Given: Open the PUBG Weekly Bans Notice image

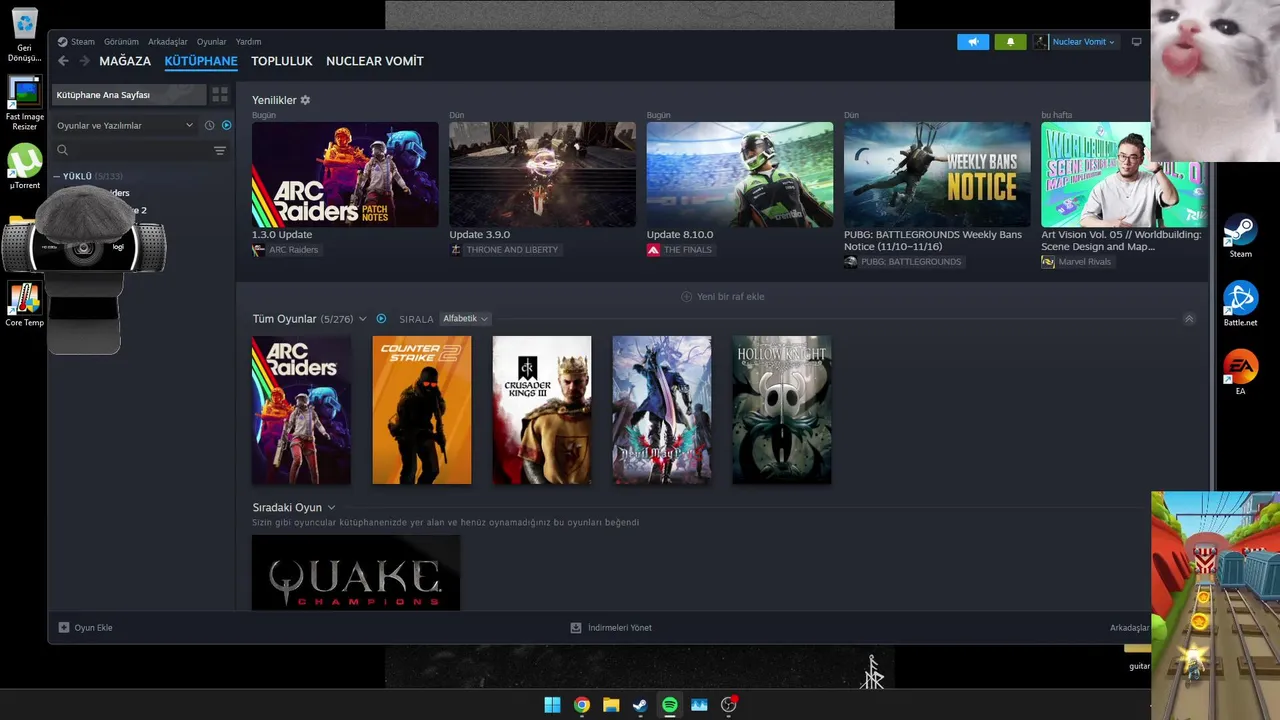Looking at the screenshot, I should point(937,174).
